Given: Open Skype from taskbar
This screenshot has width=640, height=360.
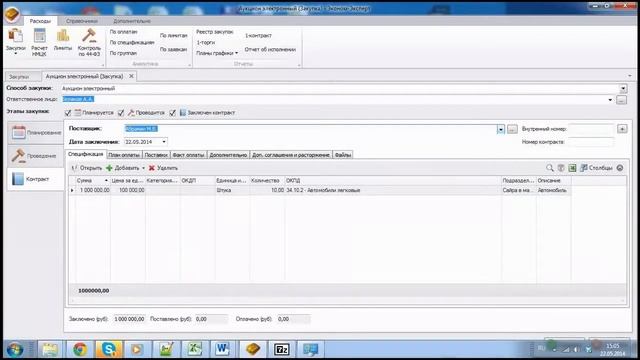Looking at the screenshot, I should 109,349.
